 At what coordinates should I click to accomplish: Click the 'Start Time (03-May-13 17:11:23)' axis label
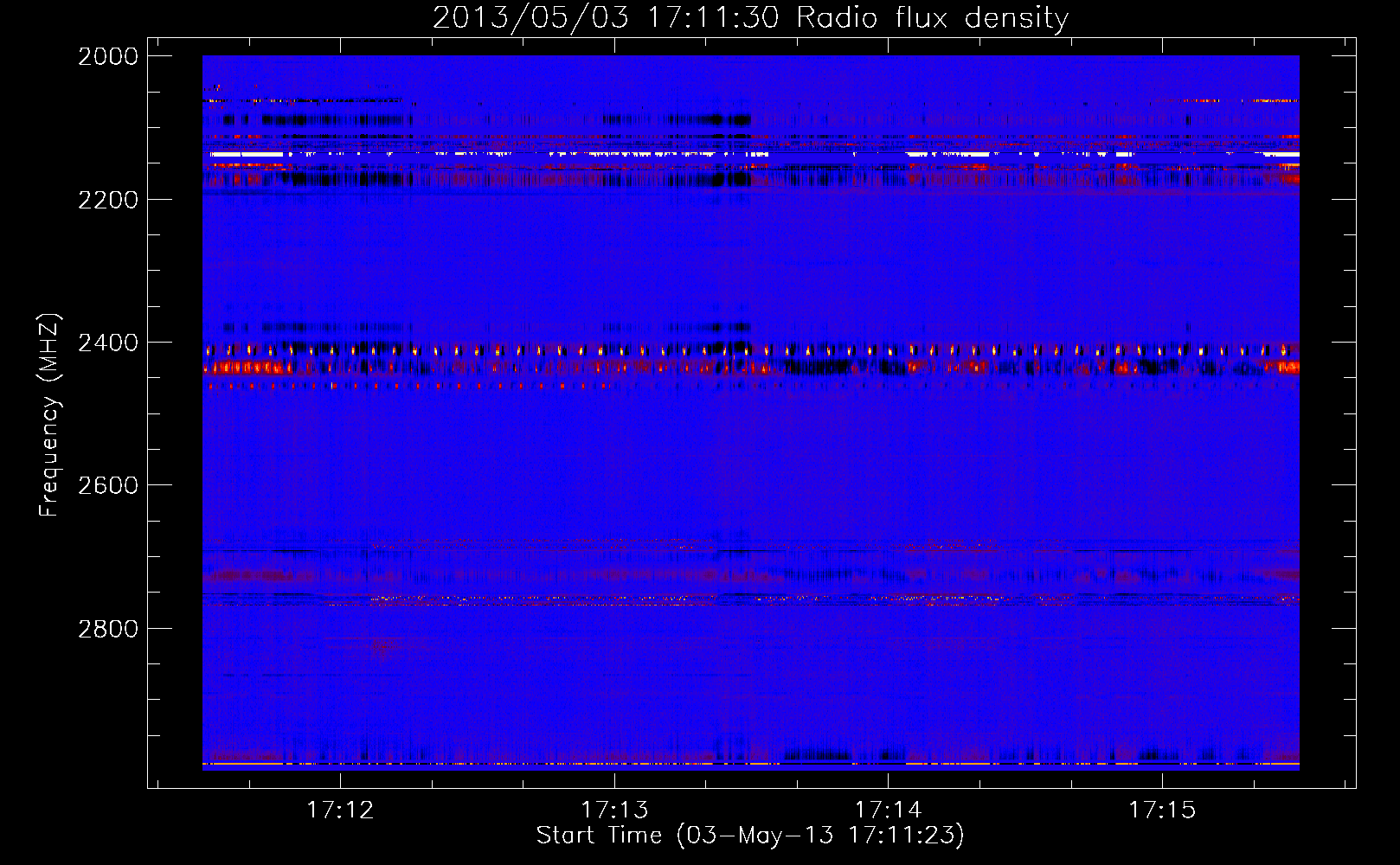750,836
